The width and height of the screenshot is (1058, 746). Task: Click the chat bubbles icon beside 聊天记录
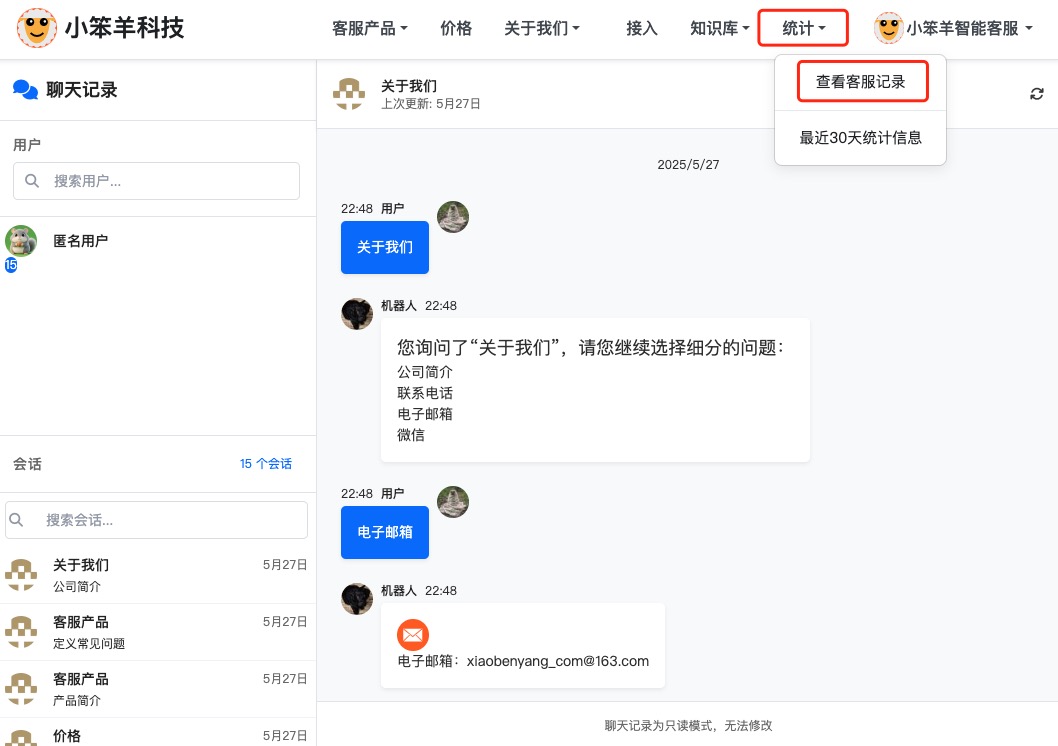coord(25,90)
